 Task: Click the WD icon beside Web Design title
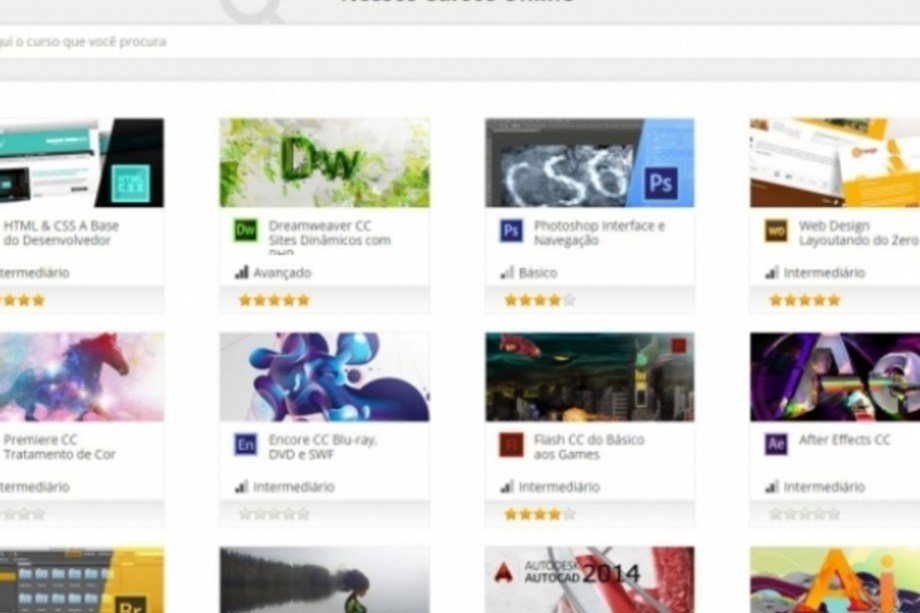pos(776,231)
